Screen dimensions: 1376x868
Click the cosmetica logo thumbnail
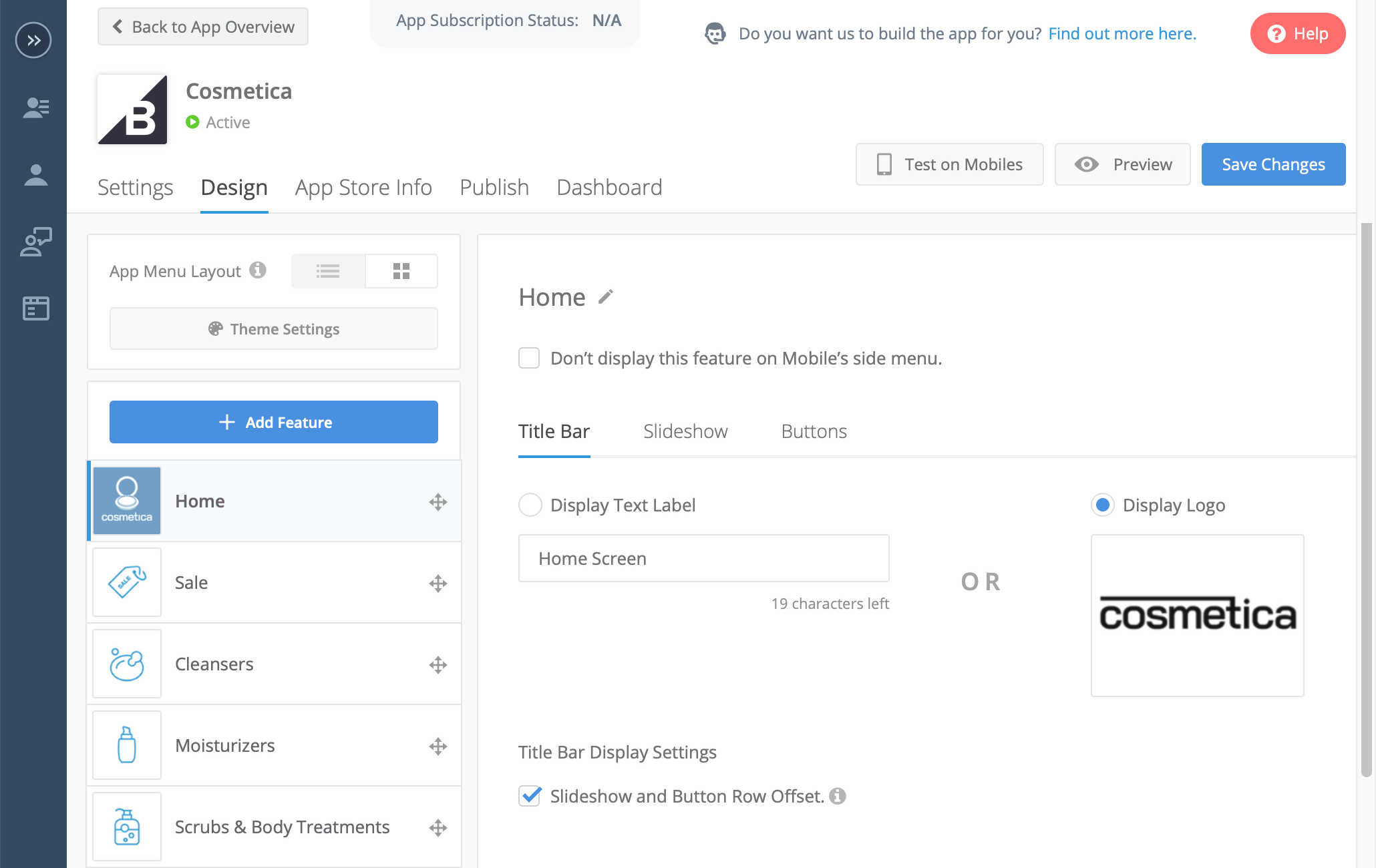pos(1197,615)
